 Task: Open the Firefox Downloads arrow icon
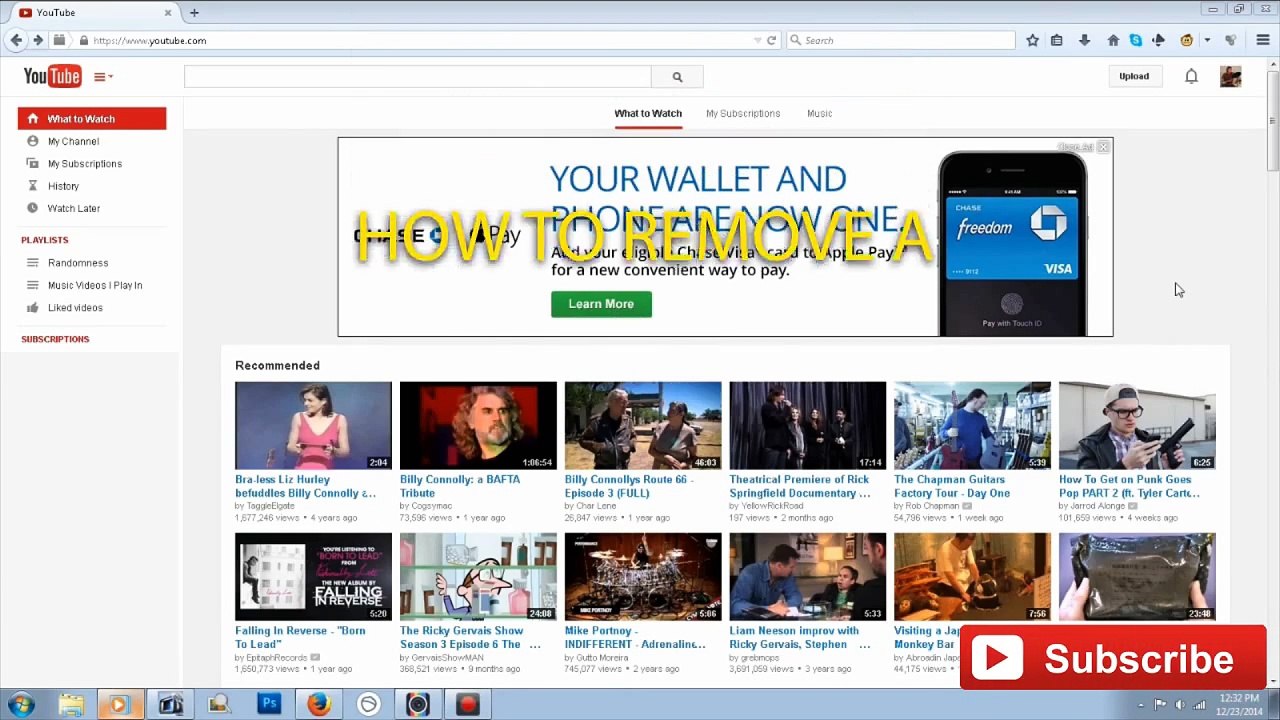[x=1085, y=40]
